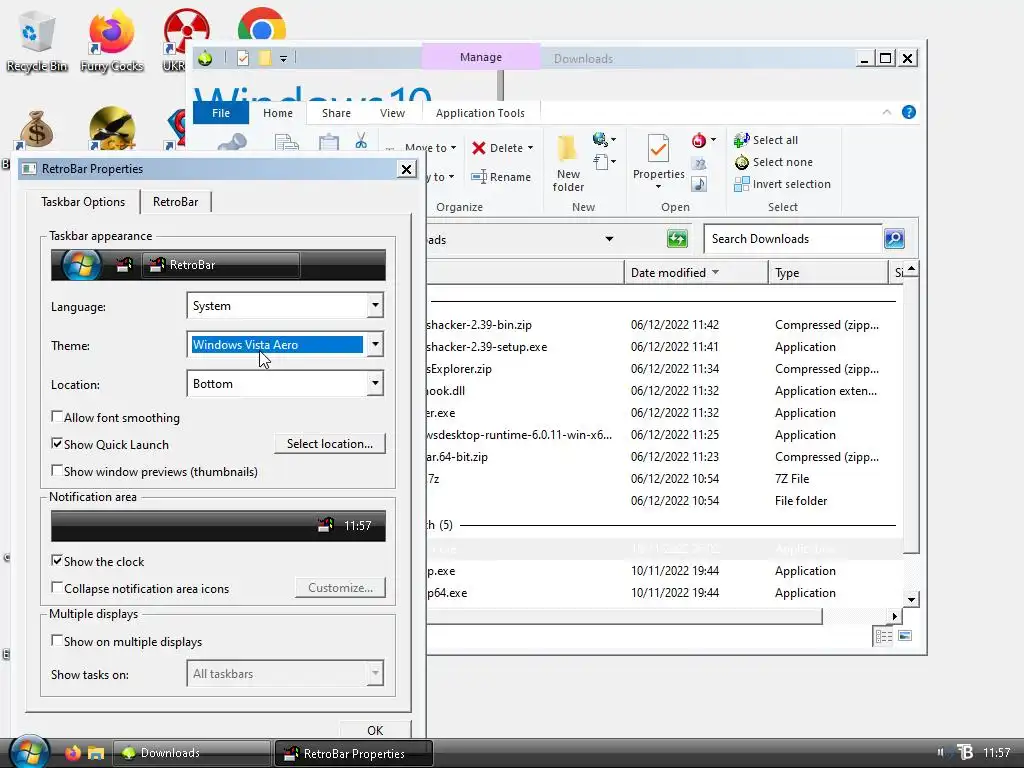The height and width of the screenshot is (768, 1024).
Task: Click the TB tray icon
Action: point(965,752)
